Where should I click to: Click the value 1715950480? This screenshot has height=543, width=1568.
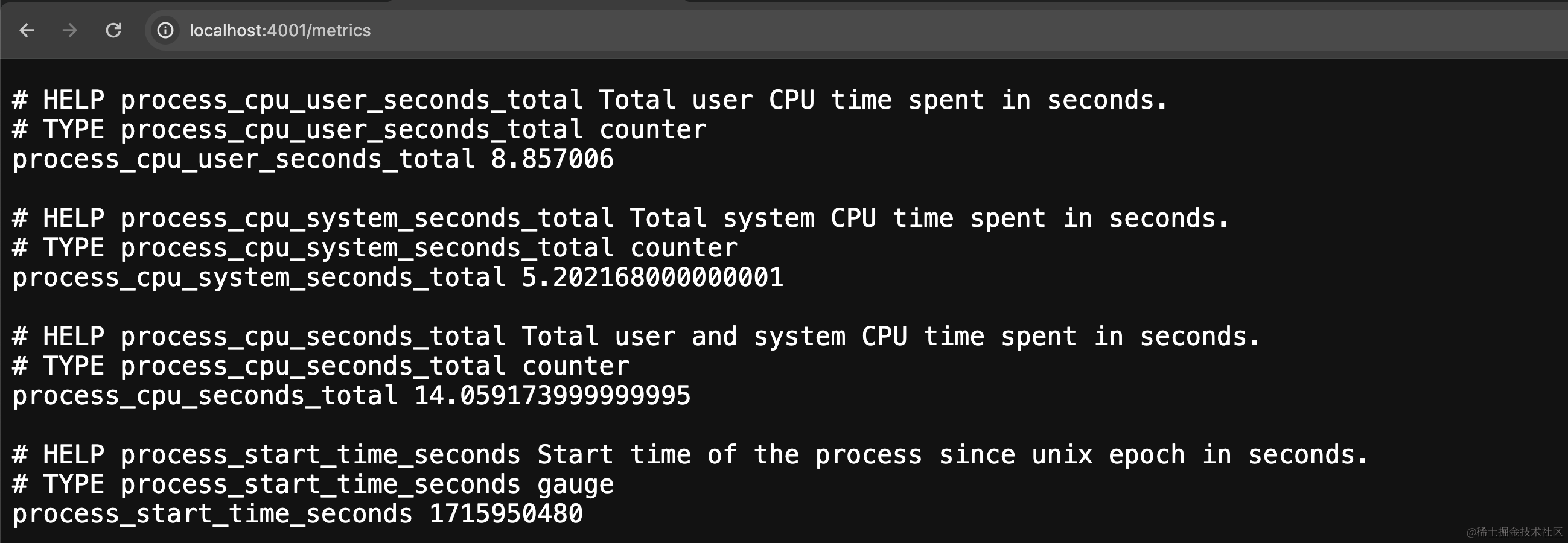point(506,515)
